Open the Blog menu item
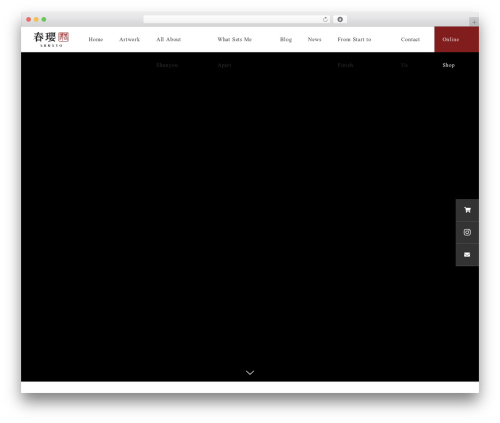Viewport: 500px width, 423px height. (x=286, y=39)
